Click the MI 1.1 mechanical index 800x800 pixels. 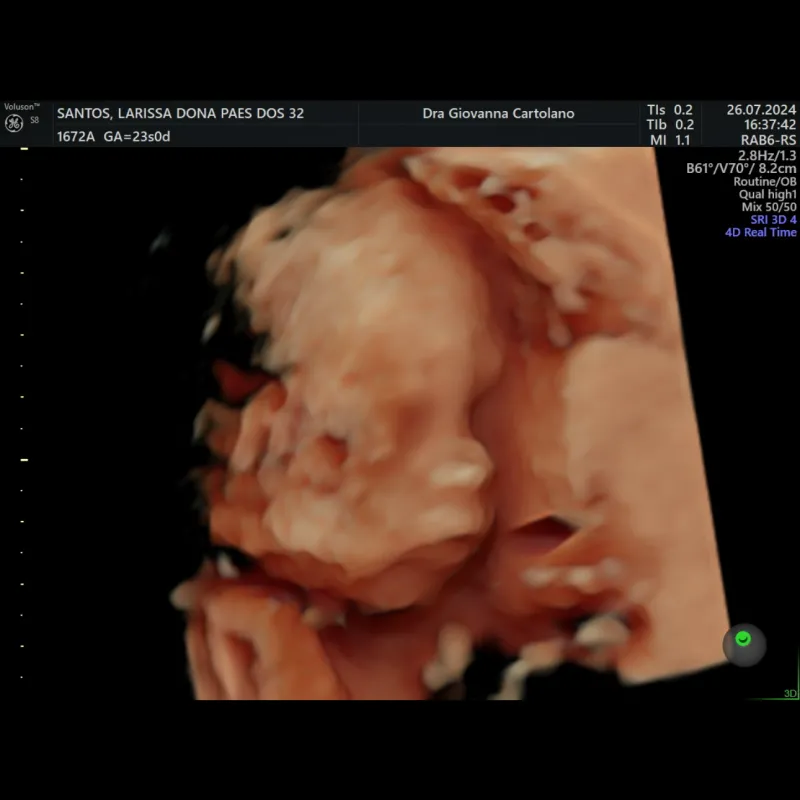(x=669, y=141)
